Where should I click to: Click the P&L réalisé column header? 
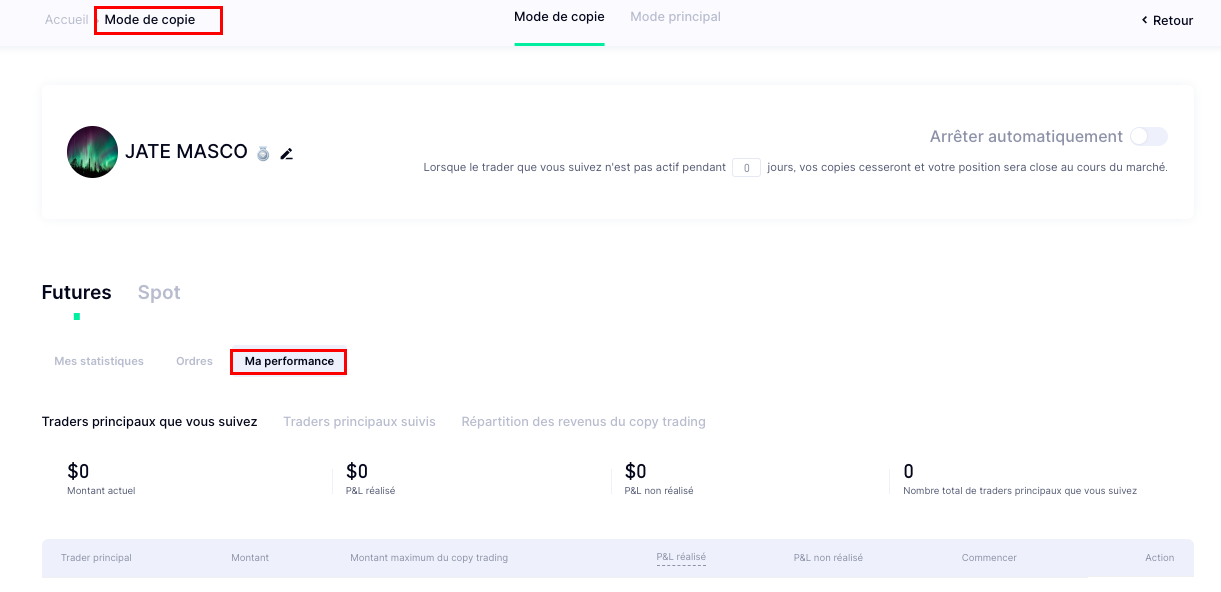(681, 557)
